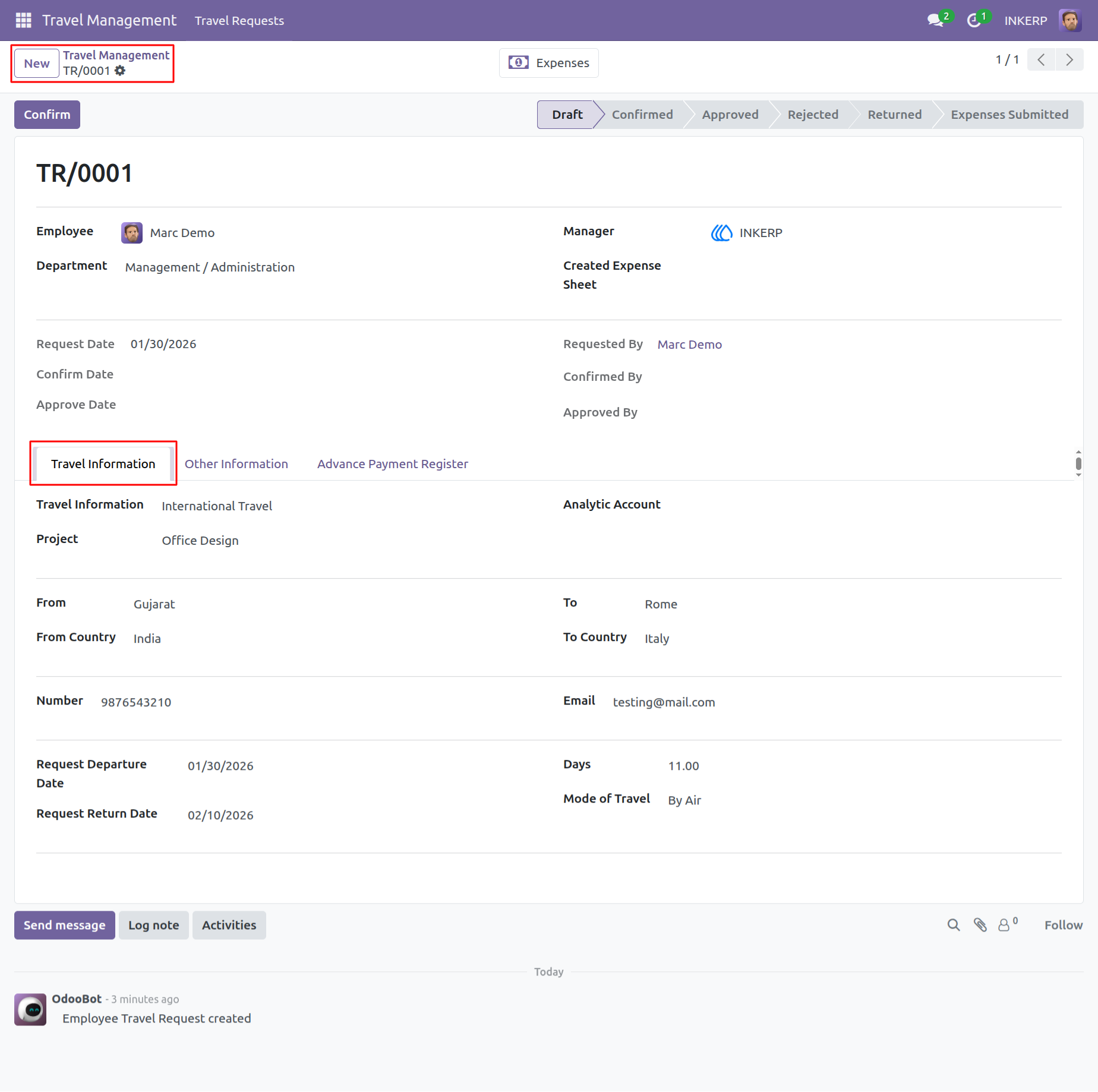Click the New button
1098x1092 pixels.
(x=37, y=64)
